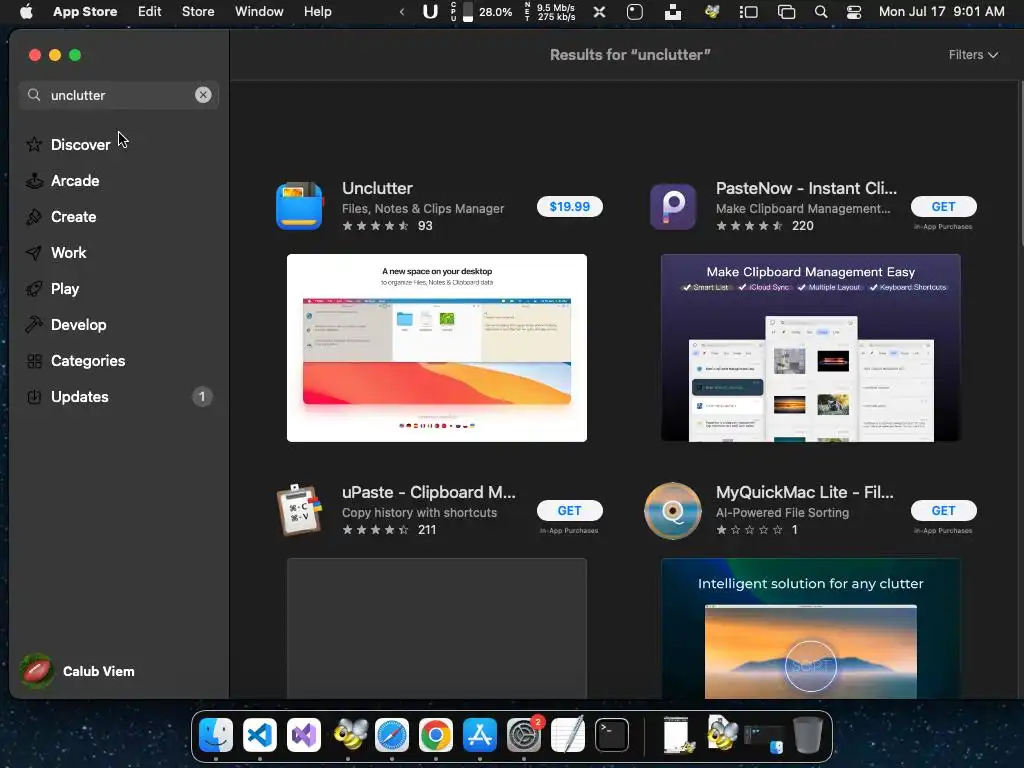Viewport: 1024px width, 768px height.
Task: Click GET for PasteNow
Action: coord(944,206)
